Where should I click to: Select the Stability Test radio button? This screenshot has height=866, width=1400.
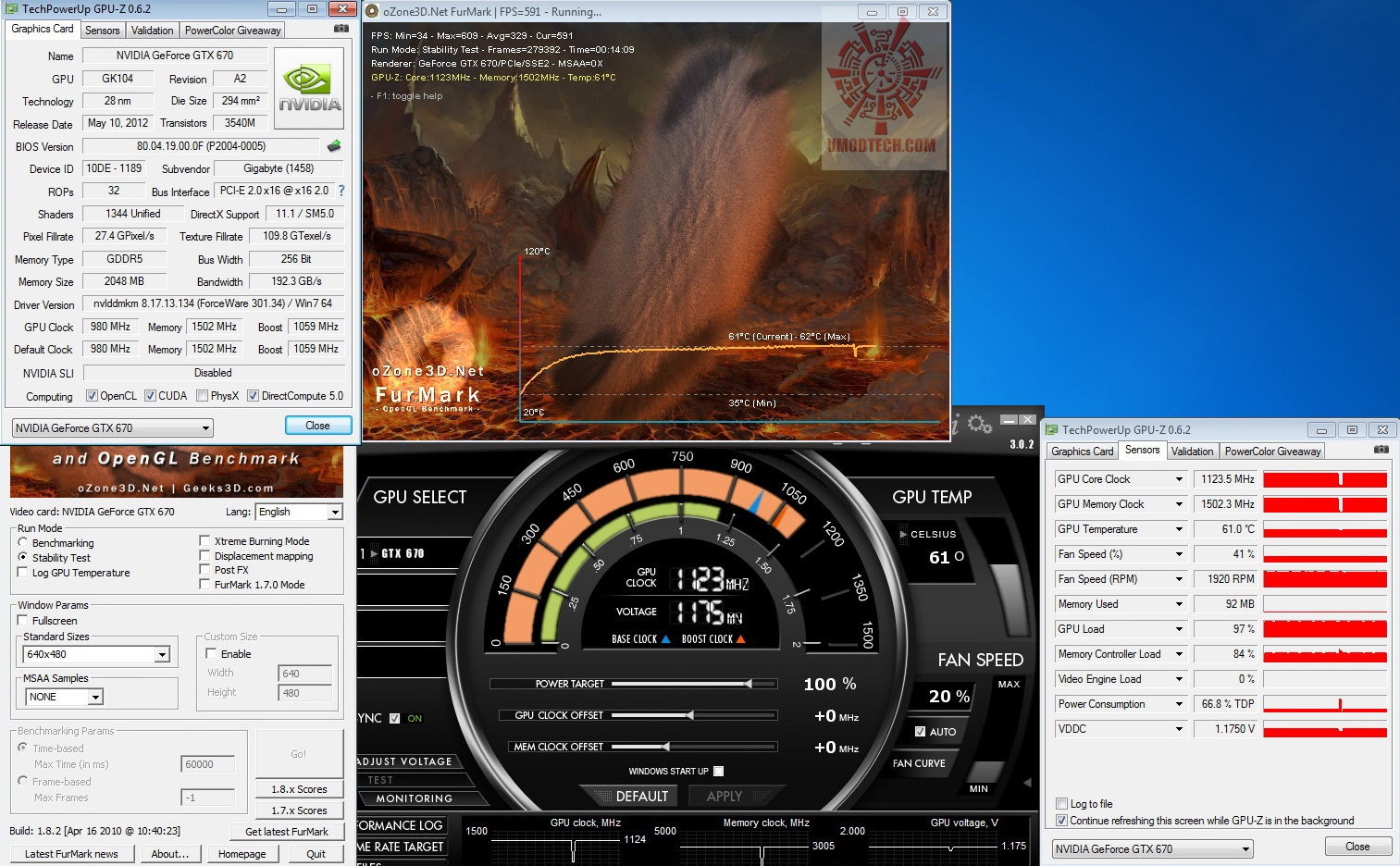(22, 557)
